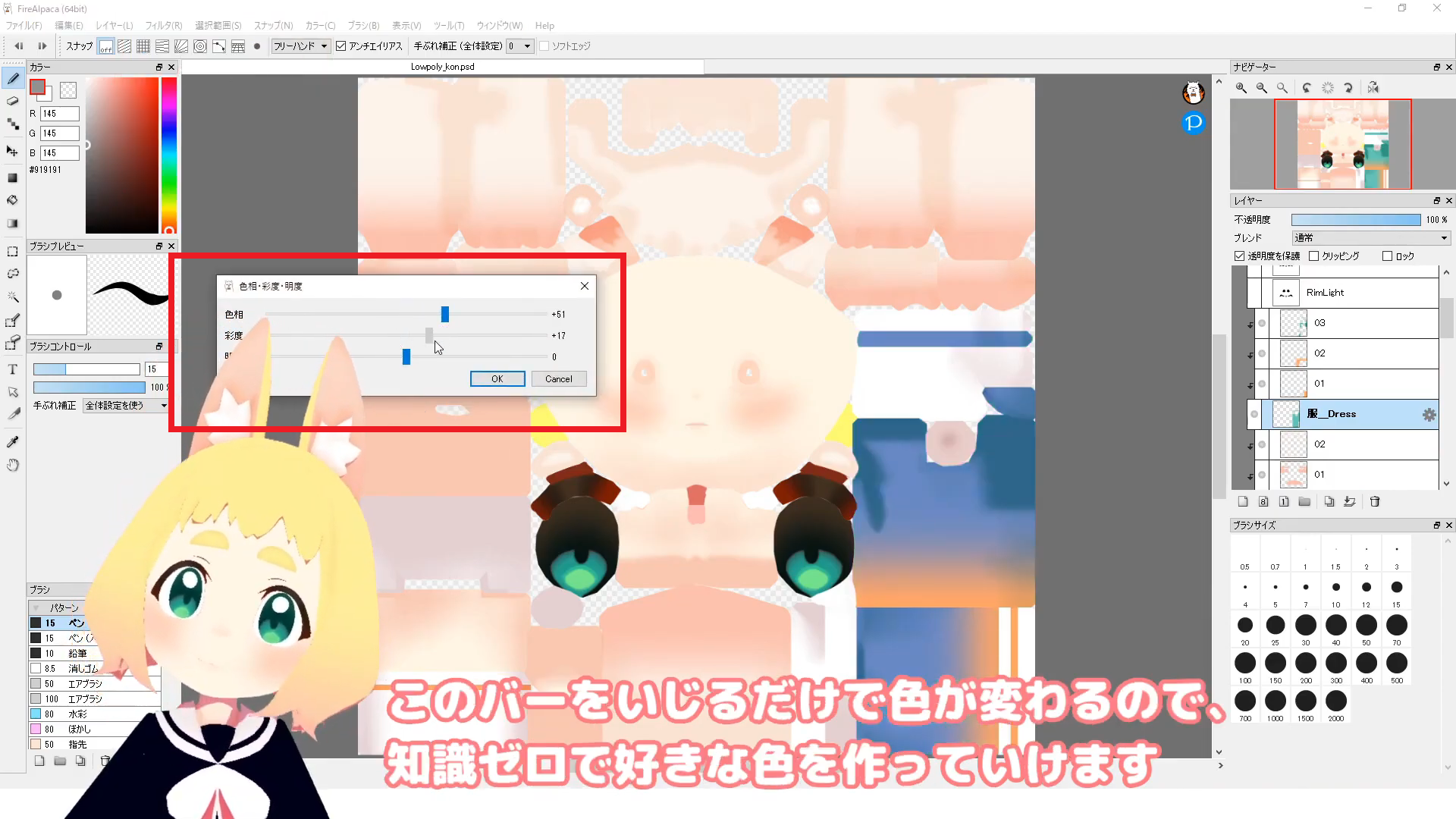Open the フリーハンド drawing mode dropdown

(x=300, y=46)
